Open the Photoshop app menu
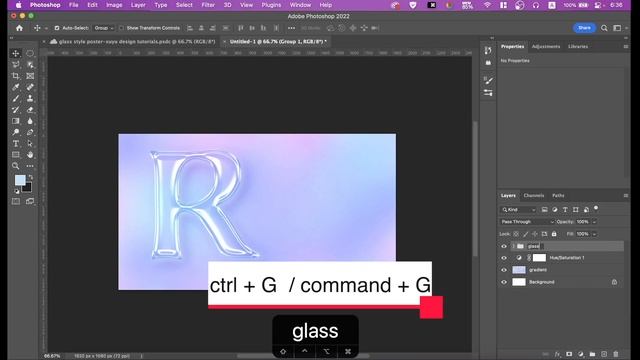 (45, 5)
